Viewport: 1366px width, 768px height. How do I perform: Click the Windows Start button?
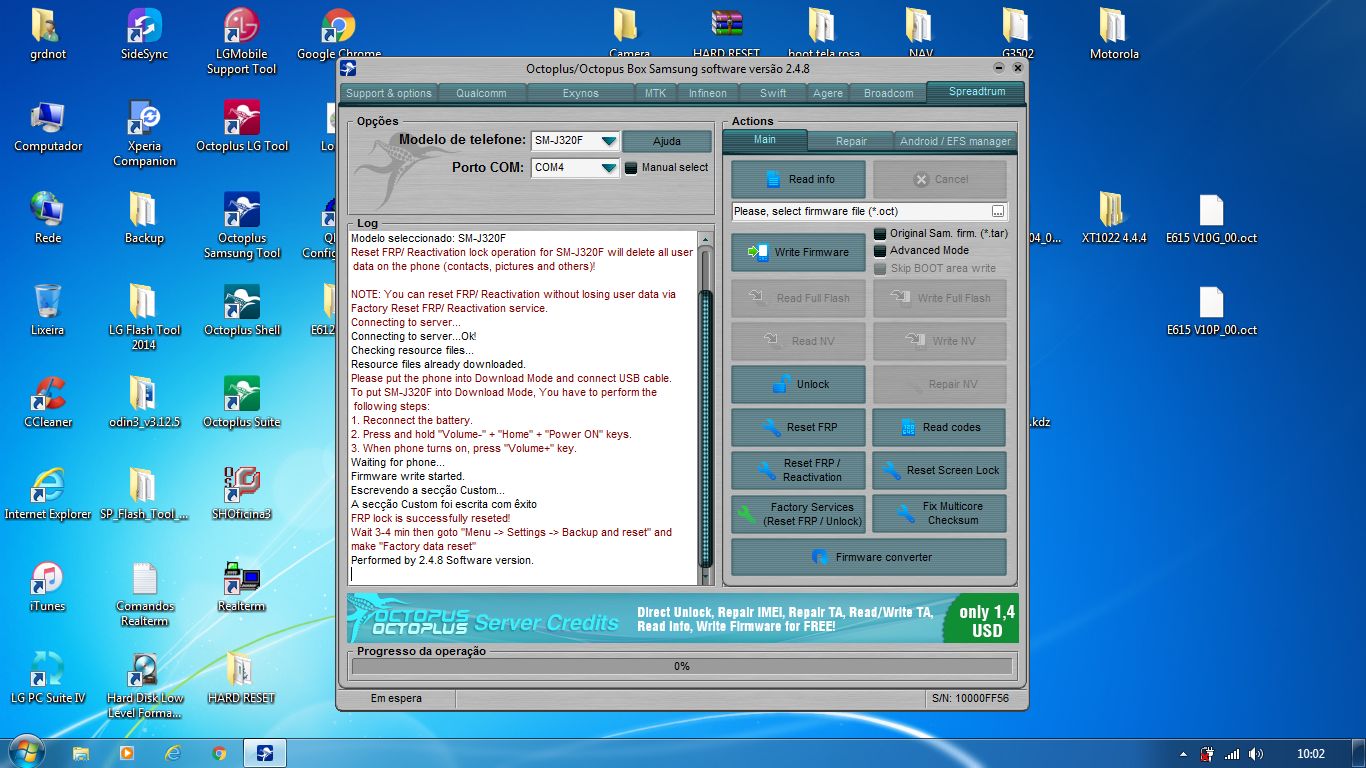coord(26,752)
